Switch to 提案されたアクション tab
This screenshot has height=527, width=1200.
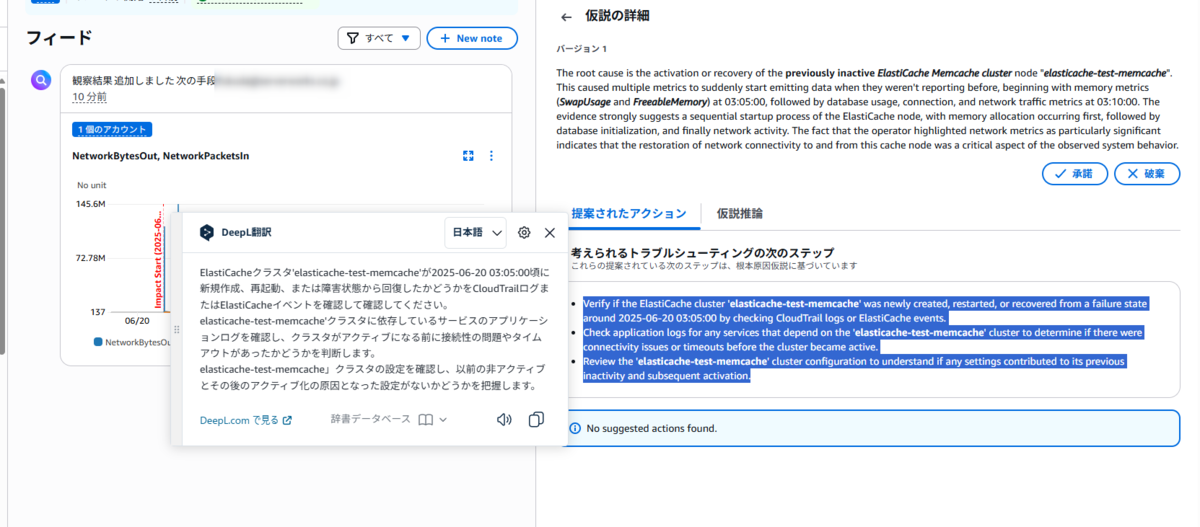pos(628,213)
